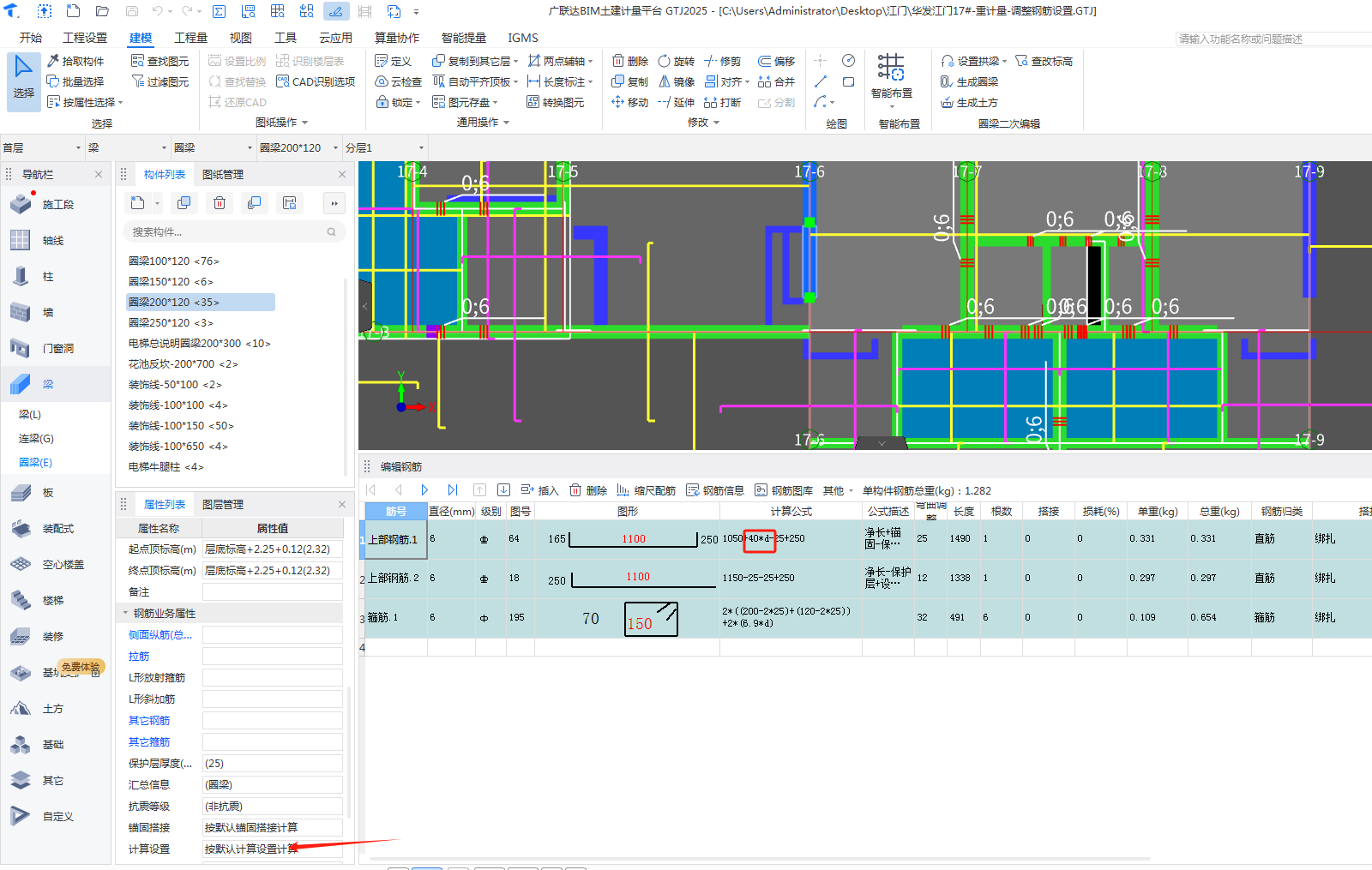Click 钢筋图库 rebar library button
Screen dimensions: 1372x870
point(784,490)
